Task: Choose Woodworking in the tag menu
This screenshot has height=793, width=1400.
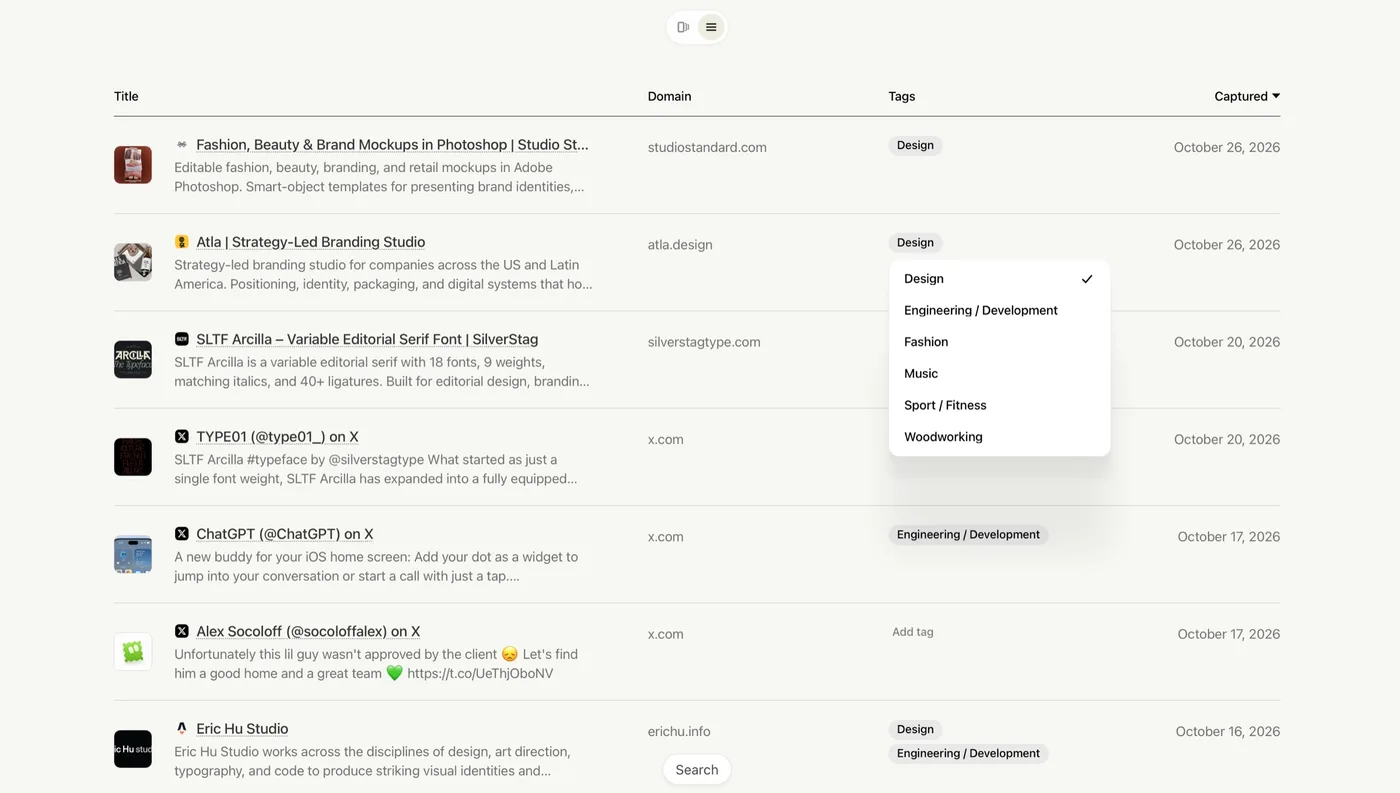Action: [x=999, y=437]
